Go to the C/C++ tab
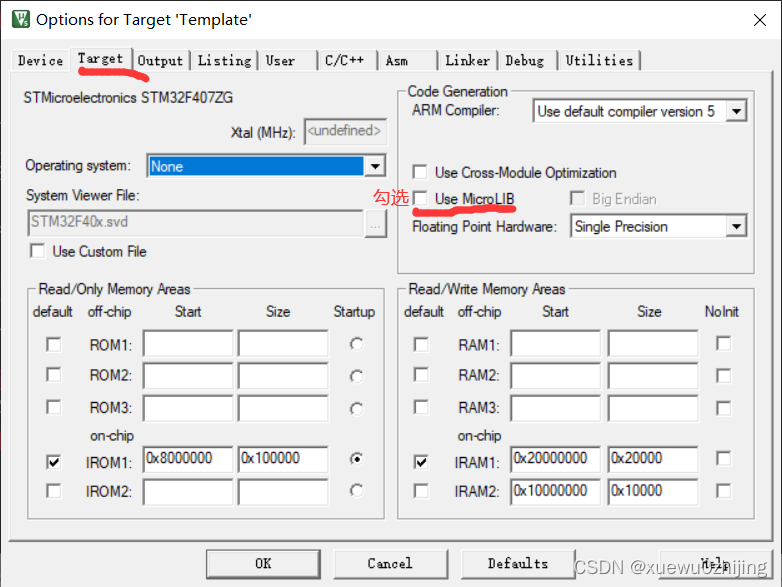The width and height of the screenshot is (782, 587). pyautogui.click(x=347, y=60)
